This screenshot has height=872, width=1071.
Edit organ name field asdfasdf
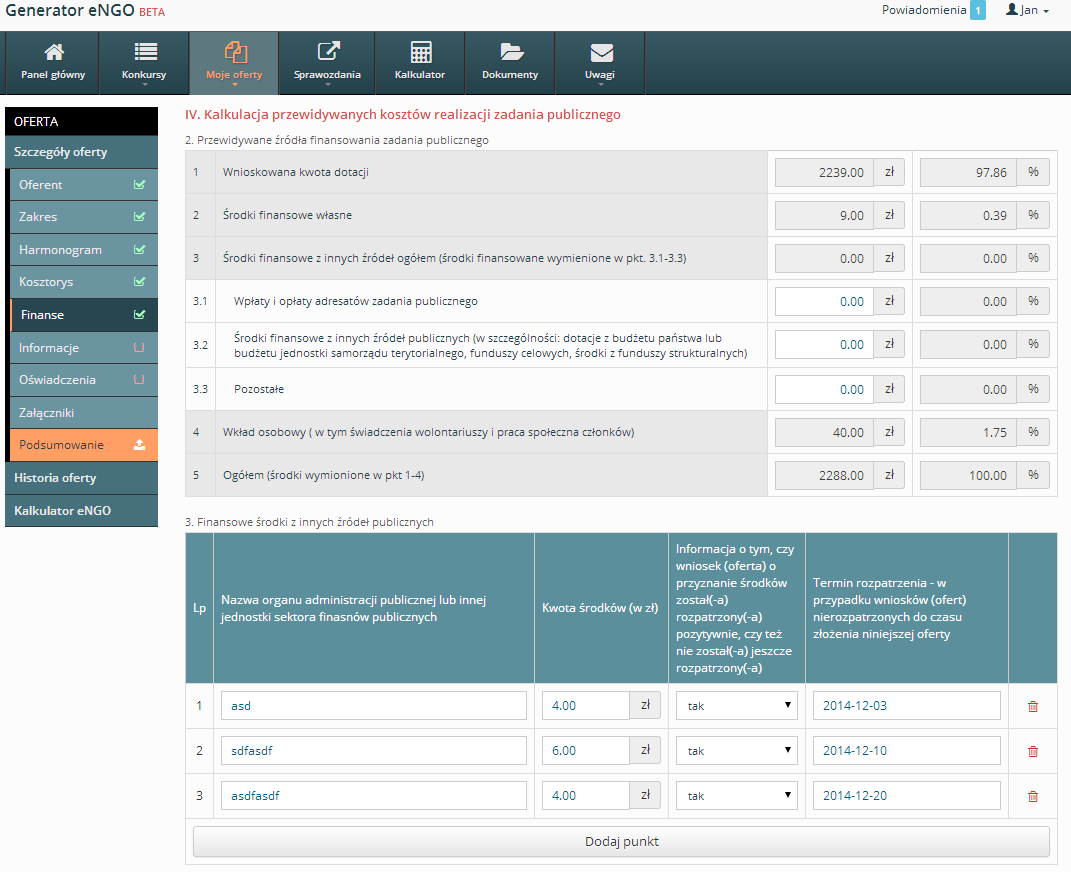click(374, 796)
